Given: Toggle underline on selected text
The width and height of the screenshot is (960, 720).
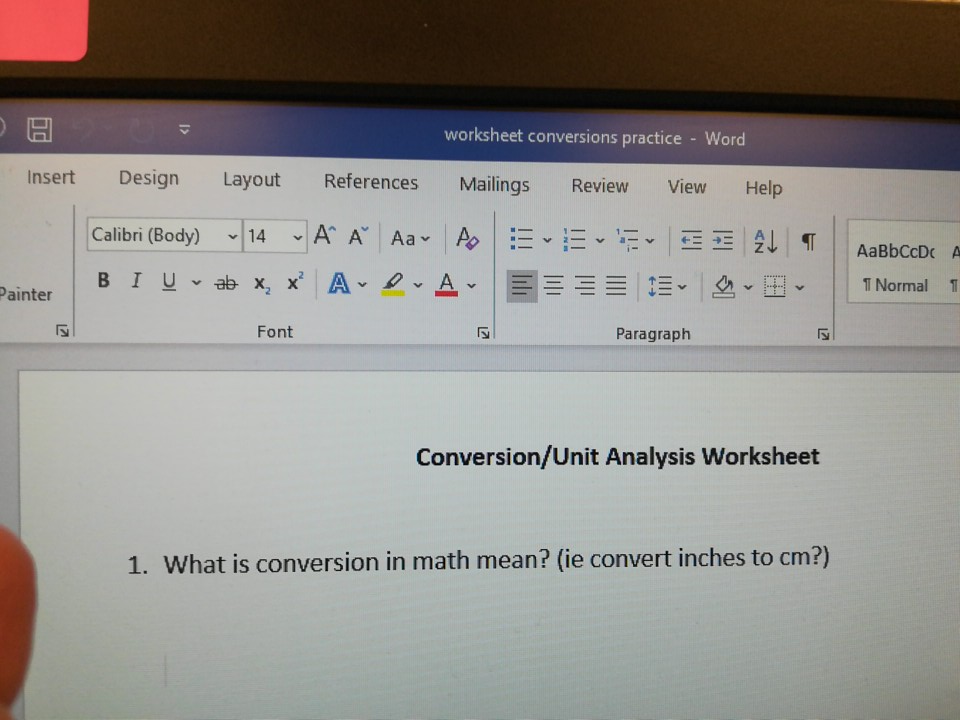Looking at the screenshot, I should tap(168, 282).
